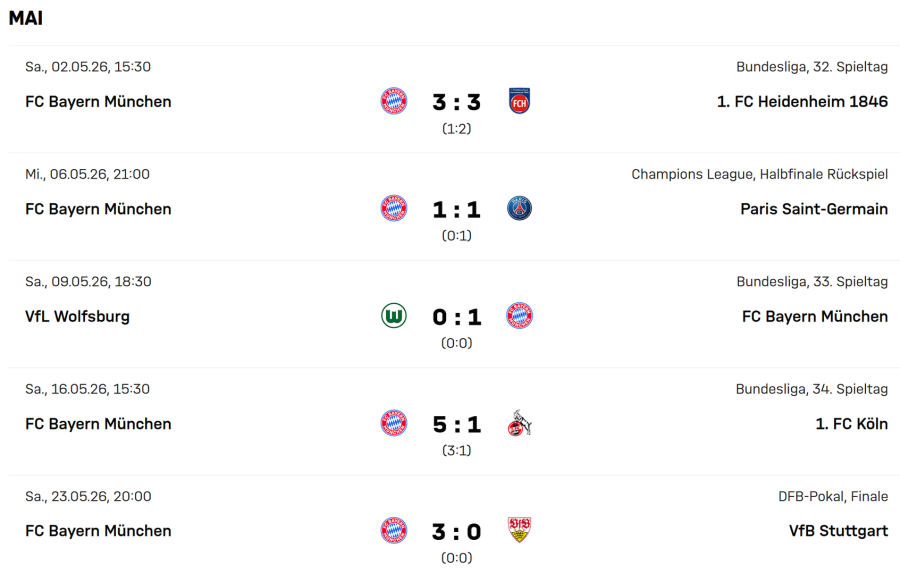Image resolution: width=900 pixels, height=574 pixels.
Task: Click the VfL Wolfsburg team name
Action: click(77, 316)
